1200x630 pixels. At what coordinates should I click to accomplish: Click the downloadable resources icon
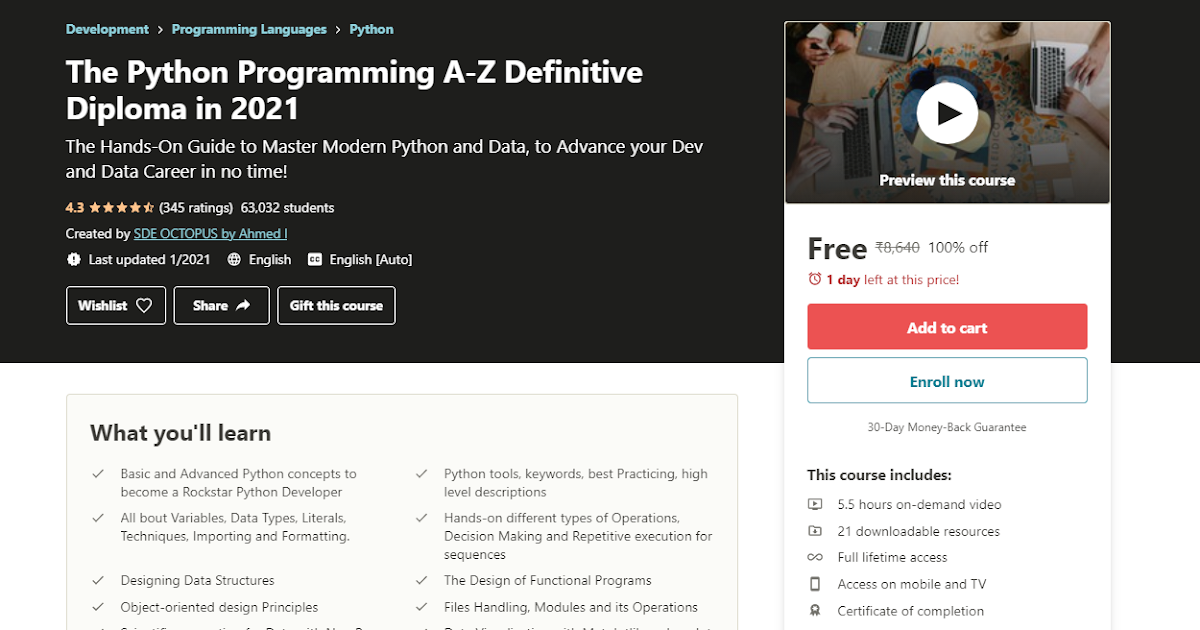816,531
